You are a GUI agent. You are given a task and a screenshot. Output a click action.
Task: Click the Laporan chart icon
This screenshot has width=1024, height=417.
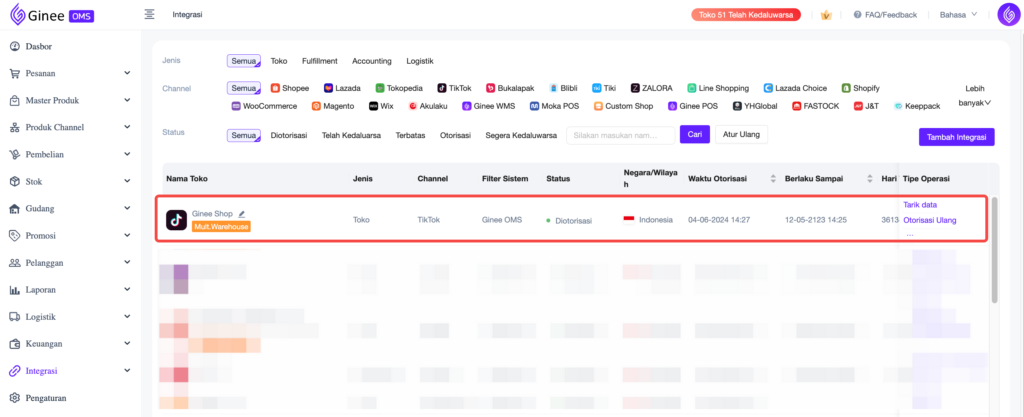[x=15, y=290]
